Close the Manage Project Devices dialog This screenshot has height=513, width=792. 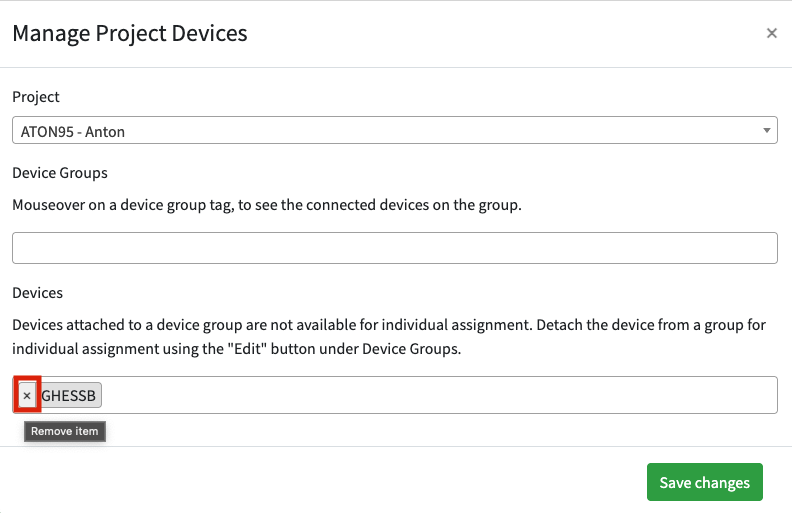click(x=771, y=33)
